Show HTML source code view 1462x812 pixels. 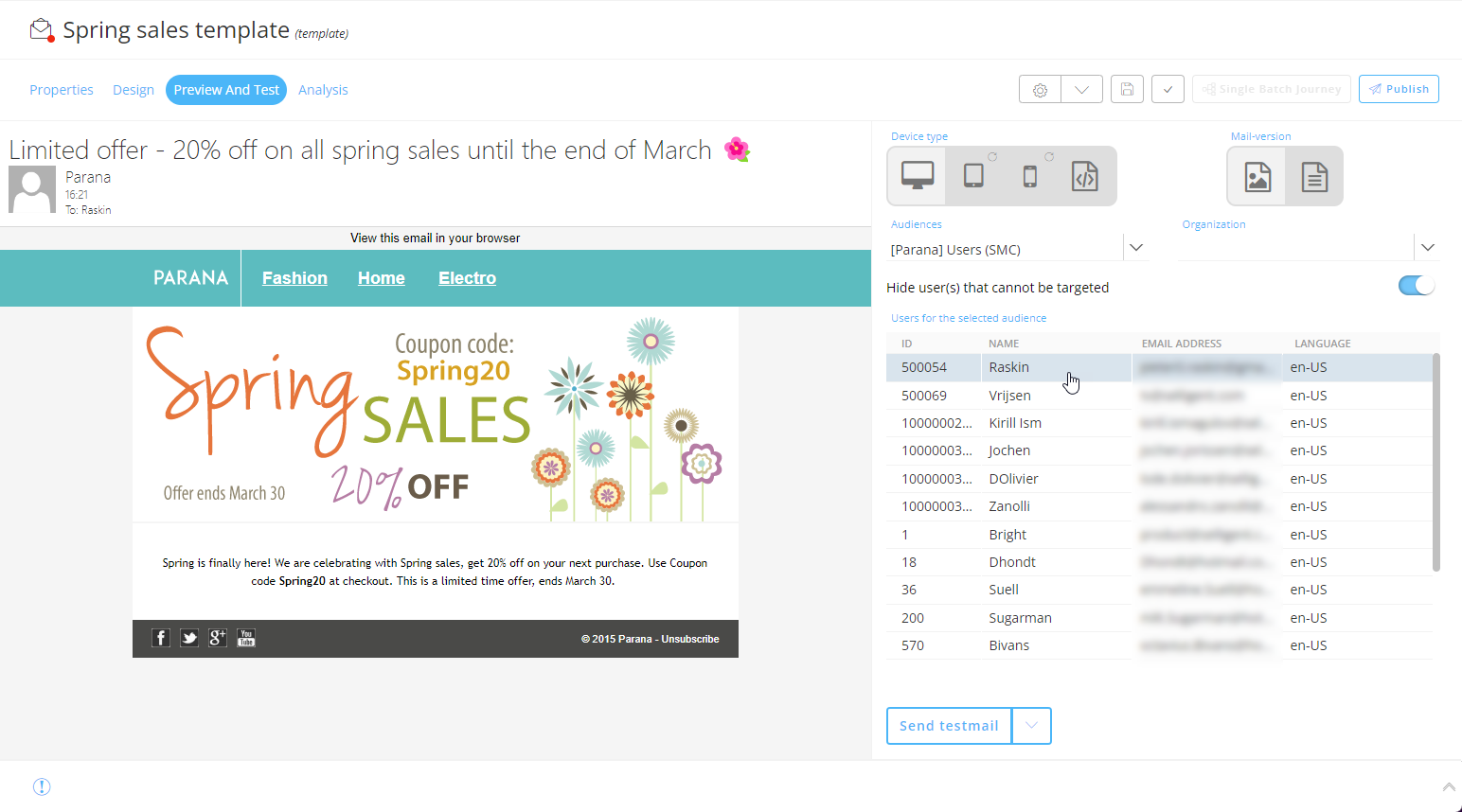pyautogui.click(x=1085, y=176)
